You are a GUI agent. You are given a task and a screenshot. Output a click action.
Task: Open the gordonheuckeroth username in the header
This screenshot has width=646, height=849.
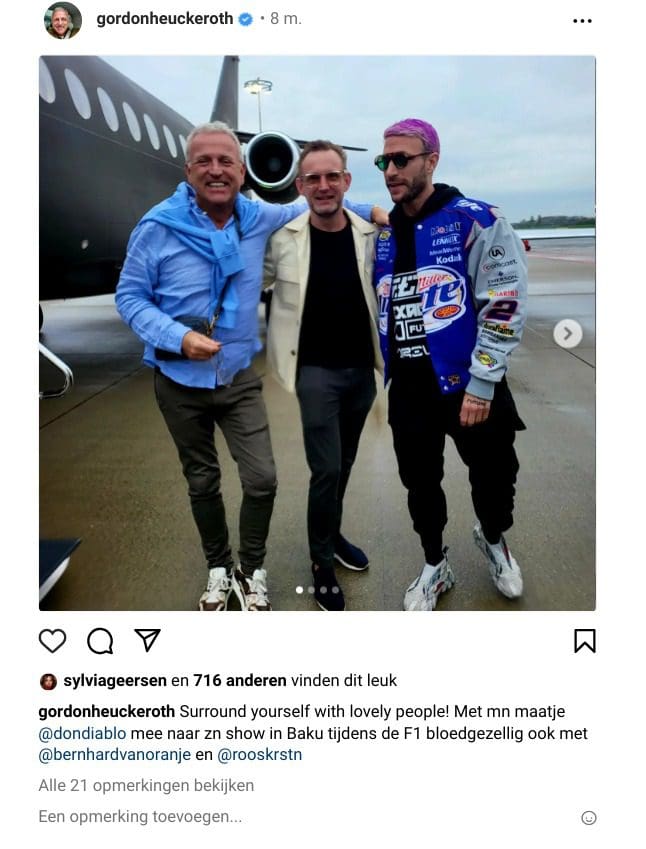(x=165, y=19)
